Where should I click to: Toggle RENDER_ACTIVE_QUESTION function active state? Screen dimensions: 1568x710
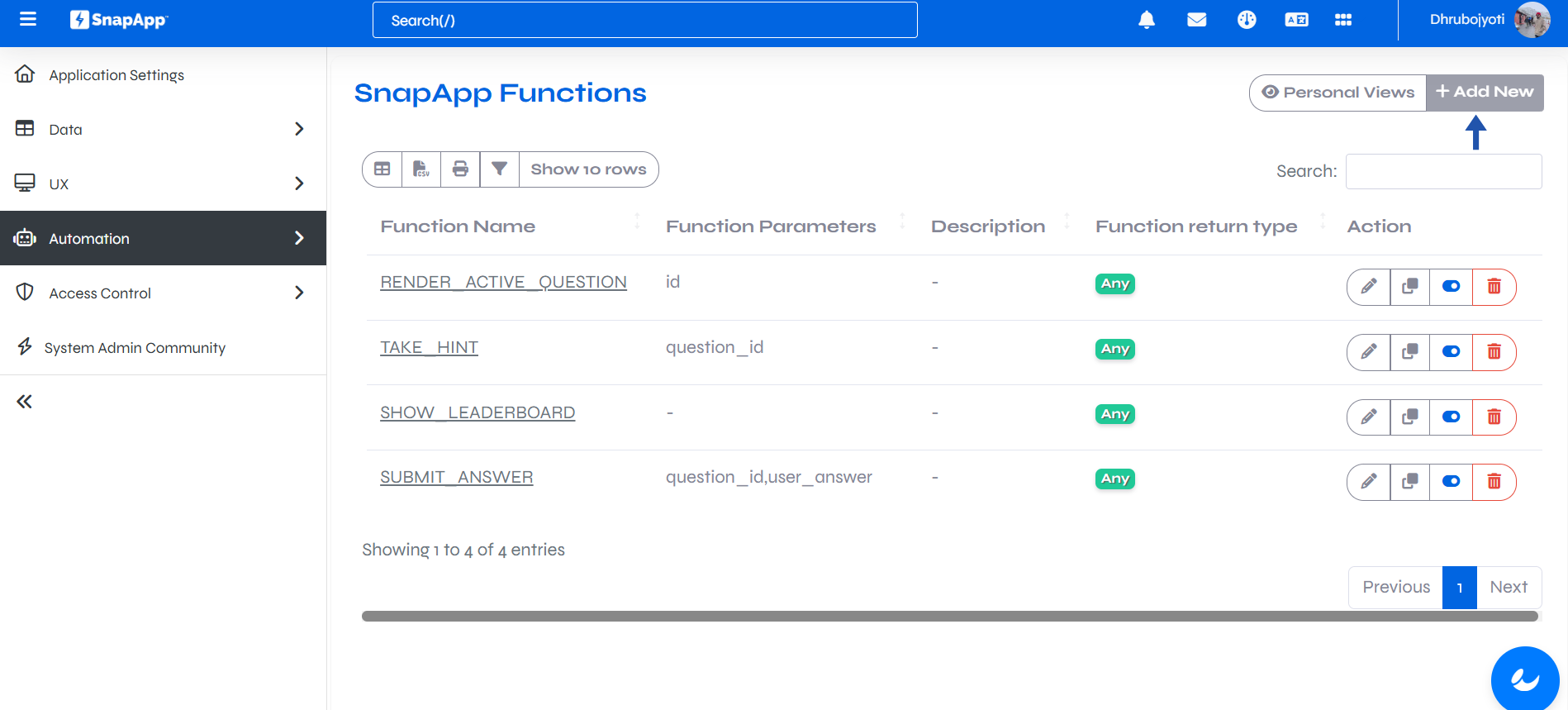tap(1452, 287)
